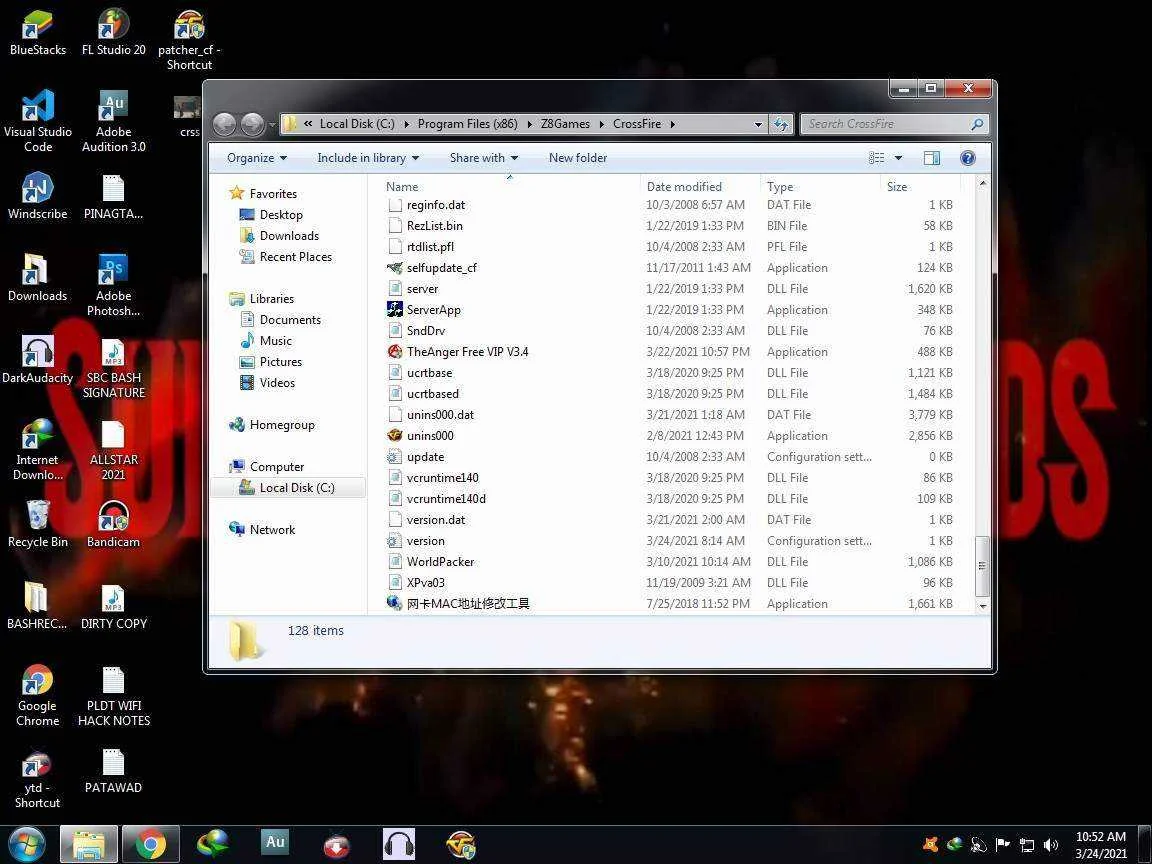Navigate to Local Disk (C:) breadcrumb

357,124
